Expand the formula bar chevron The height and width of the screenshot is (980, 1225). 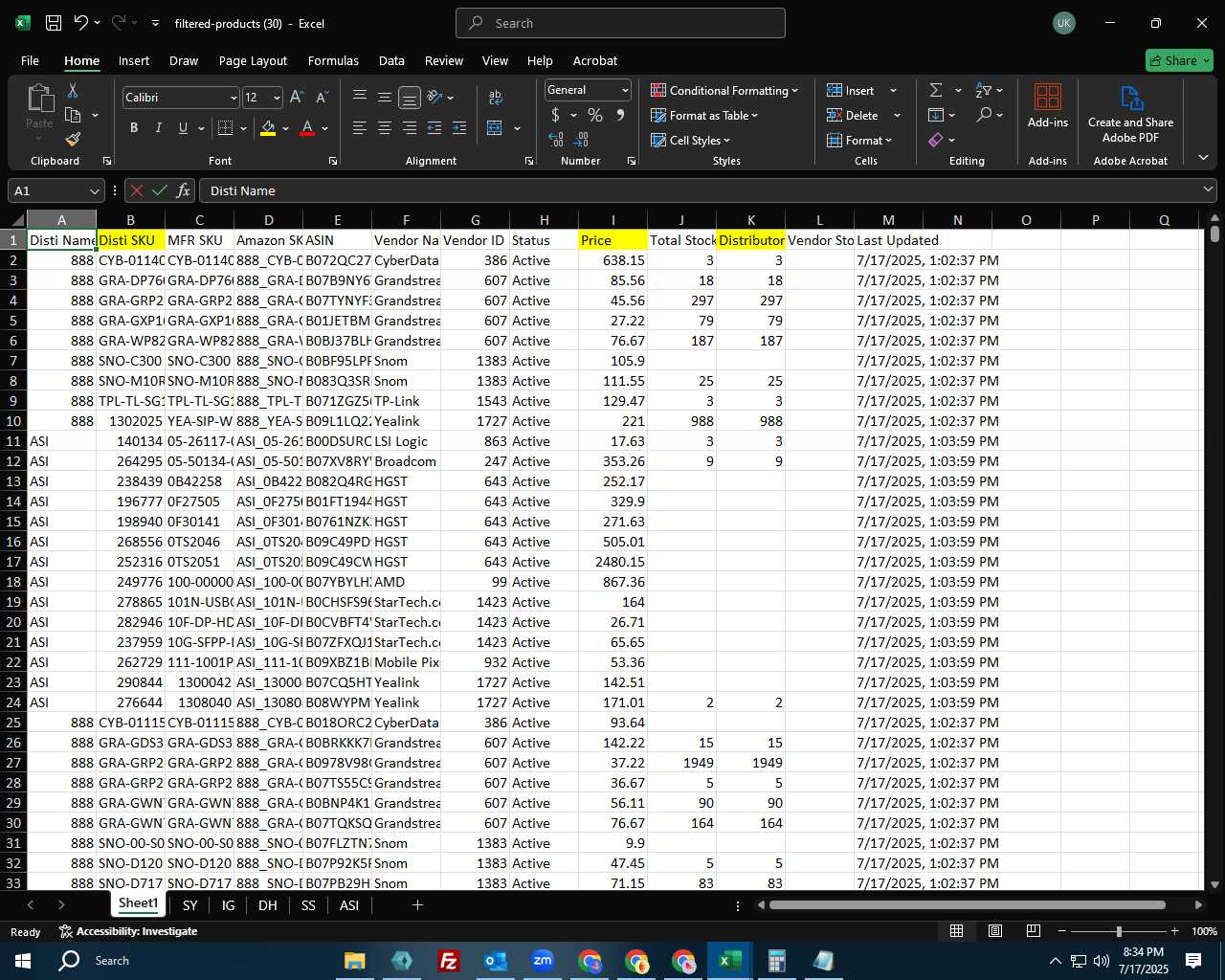[1208, 190]
